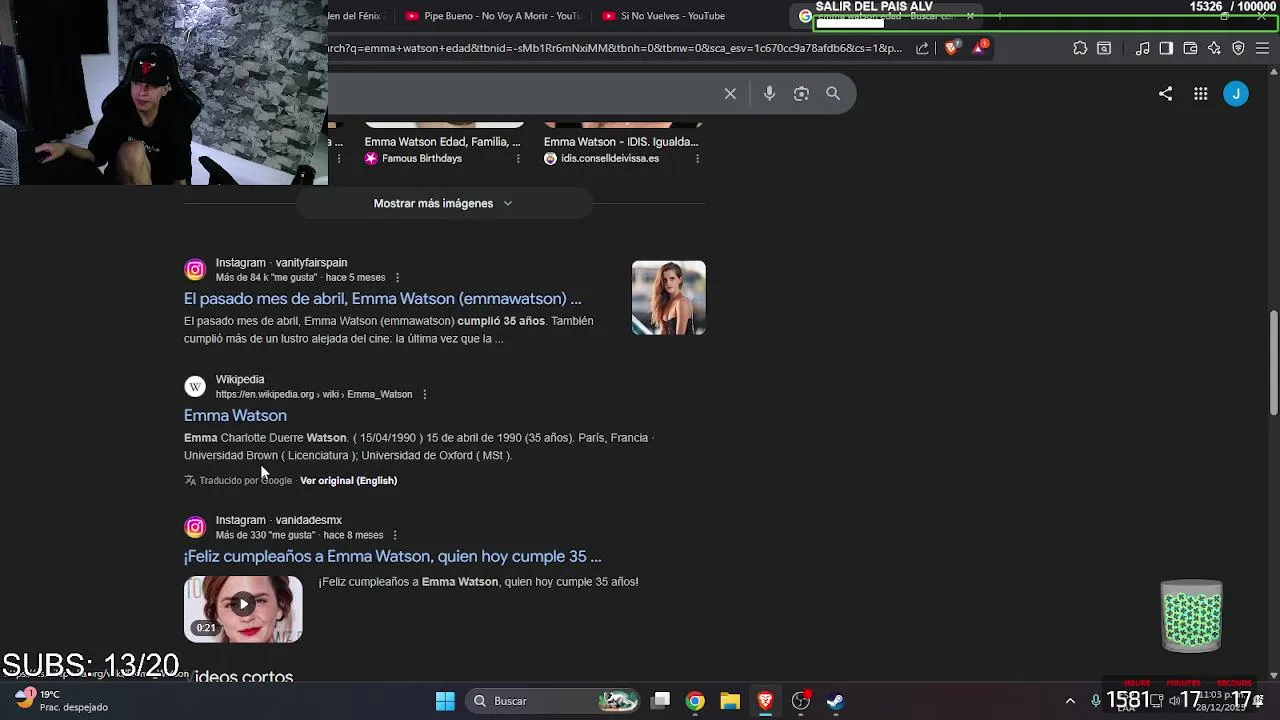
Task: Switch to Pipe Bueno No Voy A Morir tab
Action: point(493,16)
